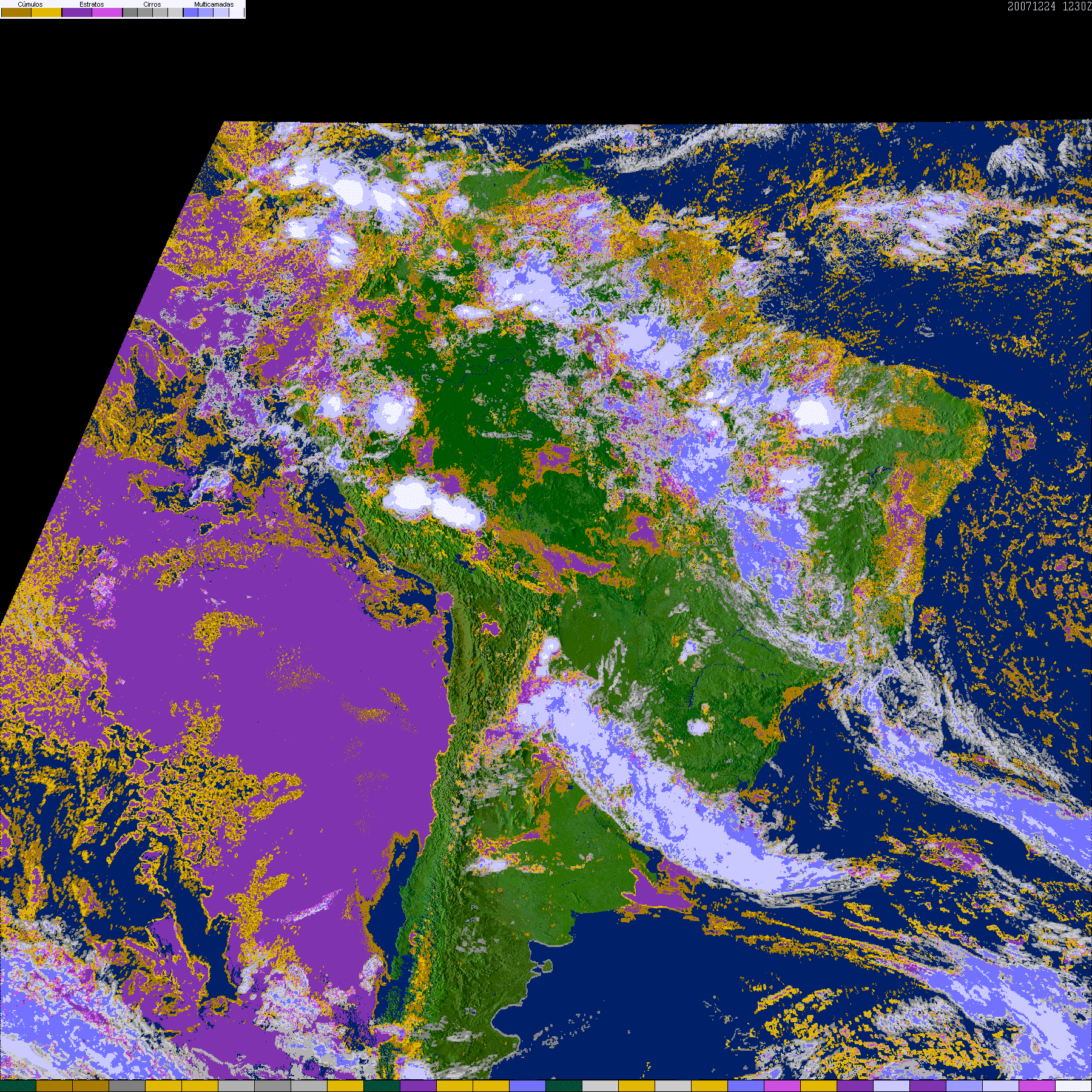Screen dimensions: 1092x1092
Task: Choose the lightest gray Cirros swatch
Action: coord(175,12)
